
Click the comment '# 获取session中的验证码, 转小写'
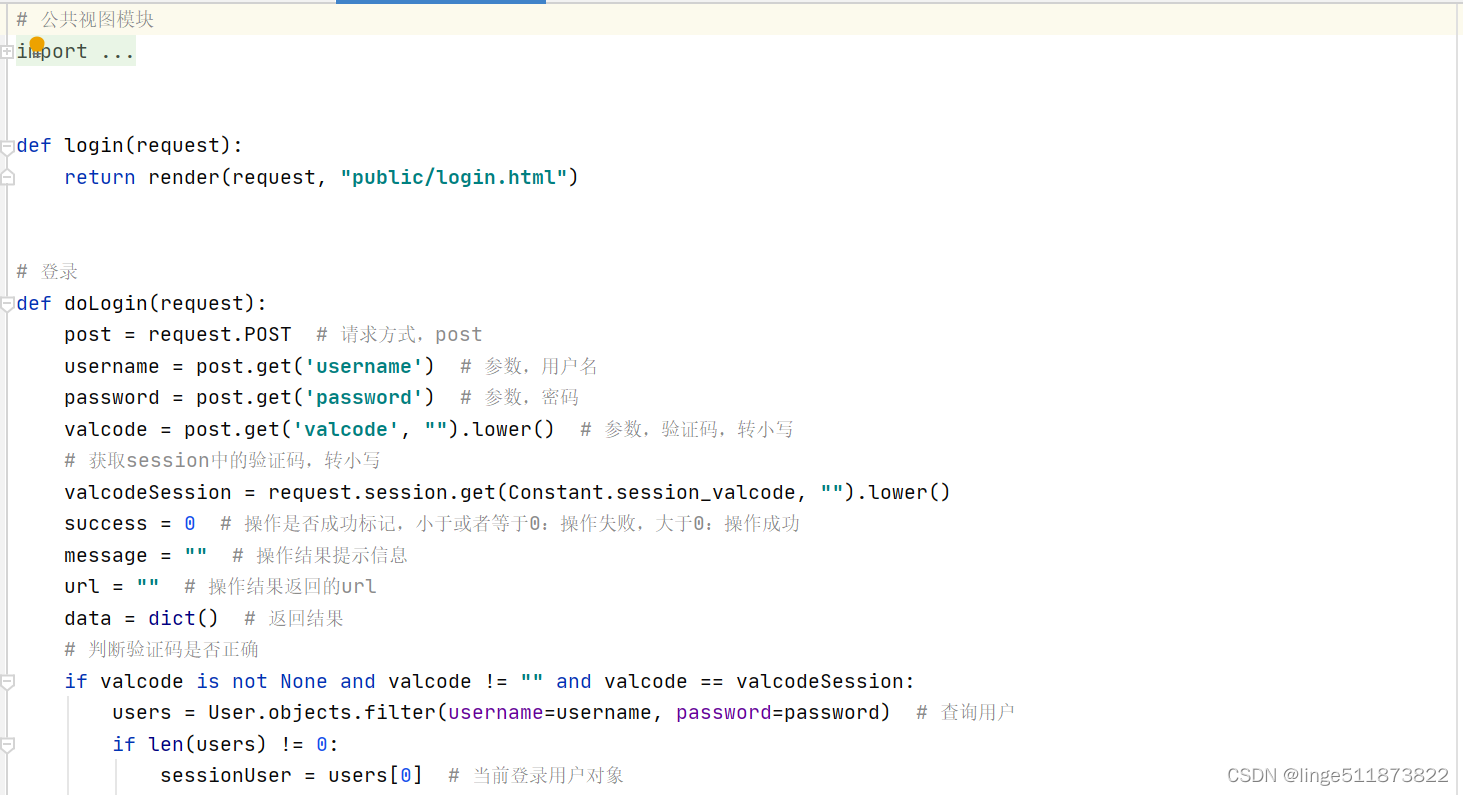[x=222, y=461]
